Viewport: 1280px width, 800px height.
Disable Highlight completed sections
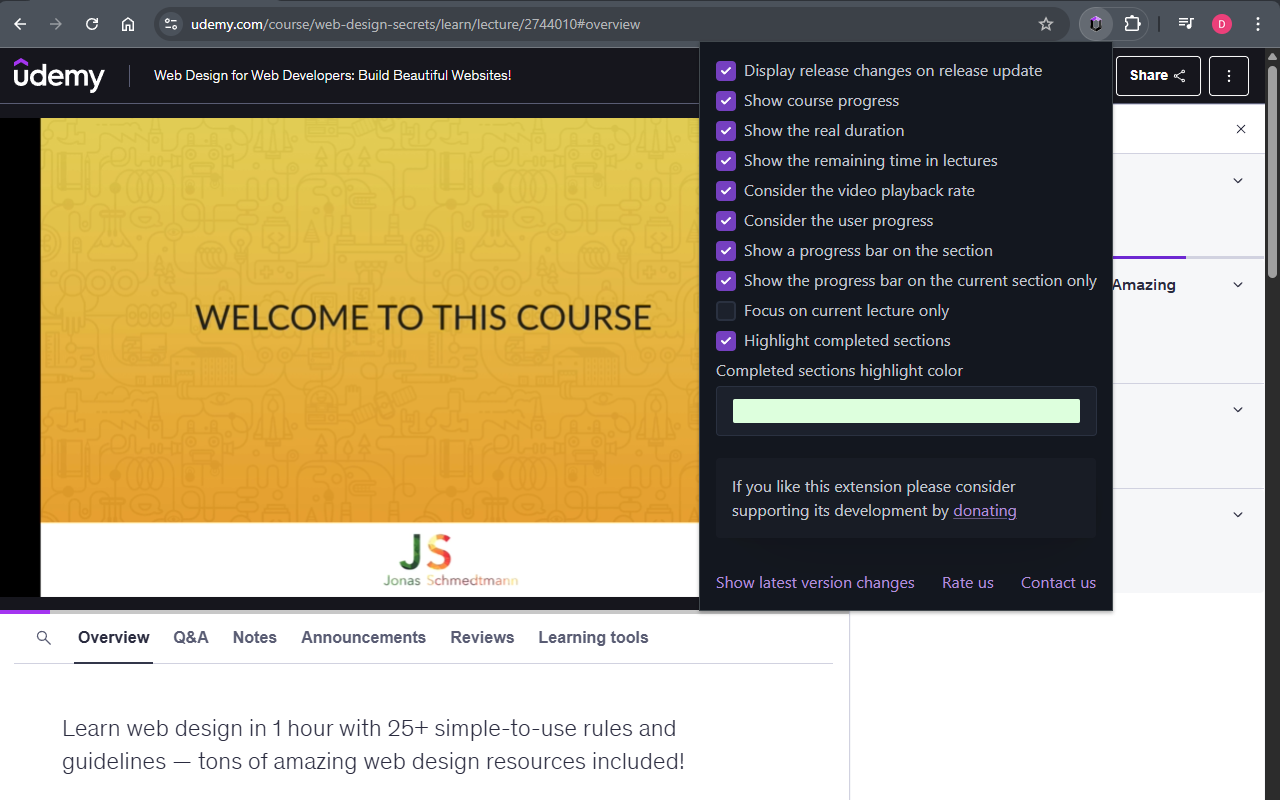coord(726,341)
